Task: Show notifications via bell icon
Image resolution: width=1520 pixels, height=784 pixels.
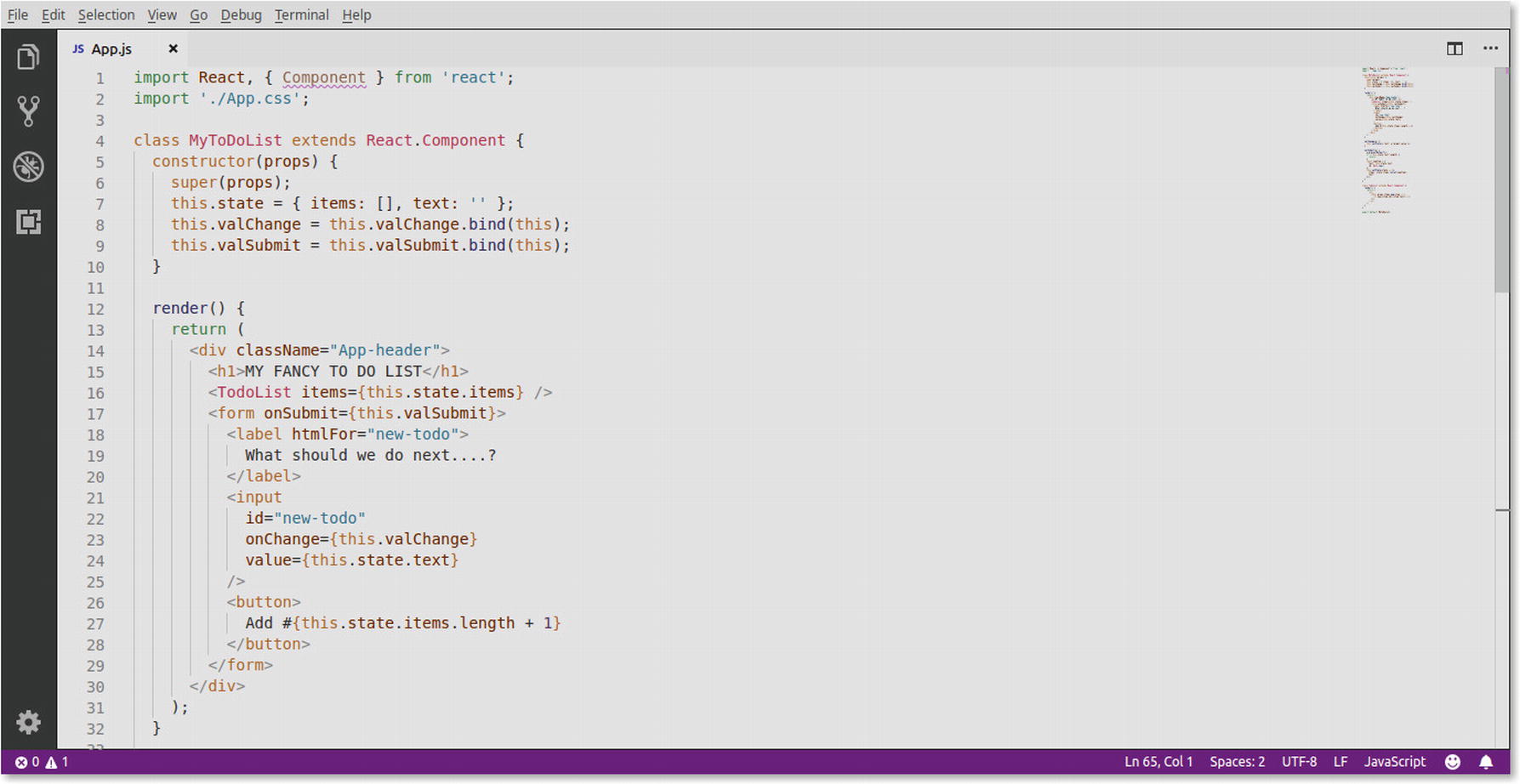Action: [1486, 762]
